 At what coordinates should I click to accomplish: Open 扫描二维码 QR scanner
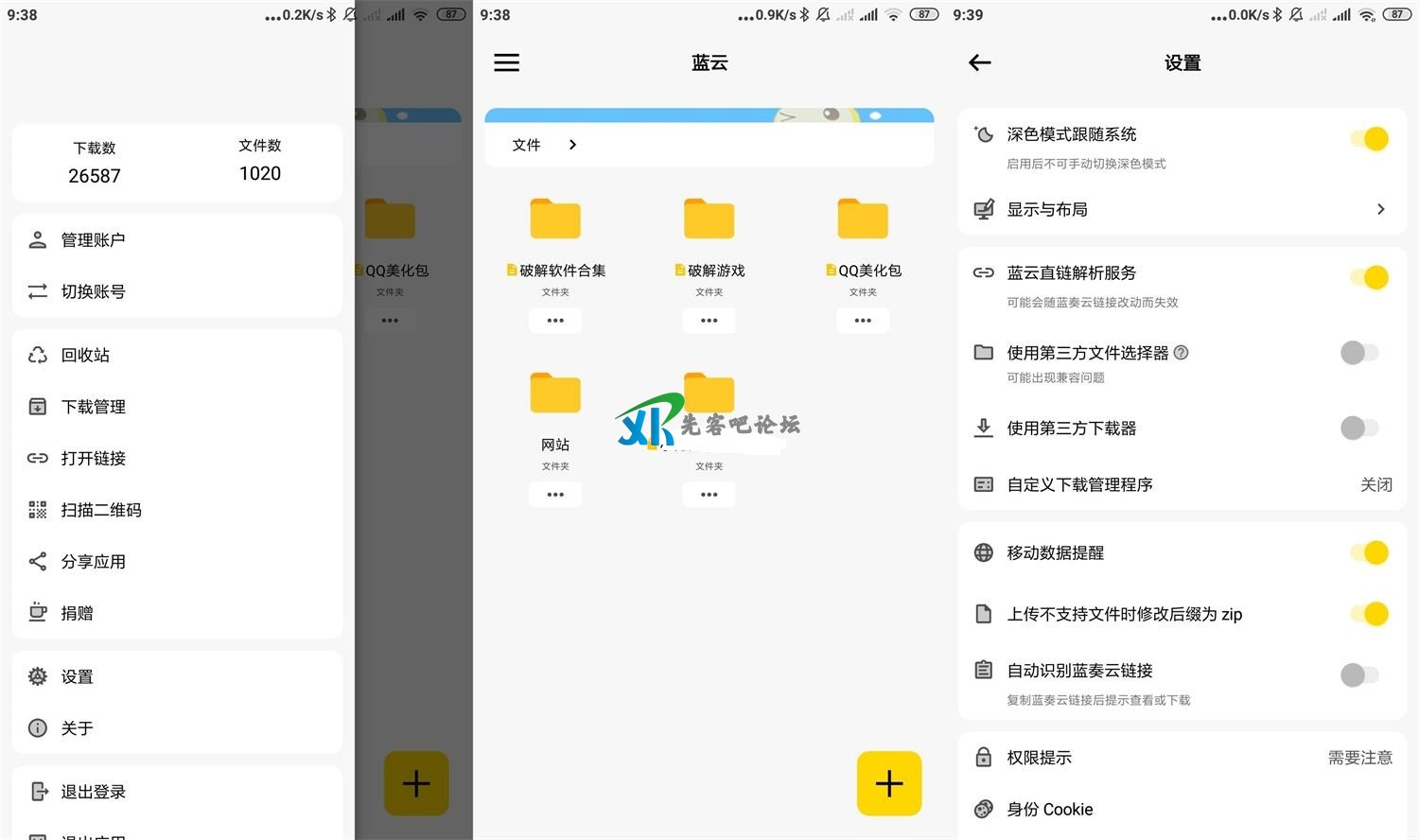tap(100, 510)
